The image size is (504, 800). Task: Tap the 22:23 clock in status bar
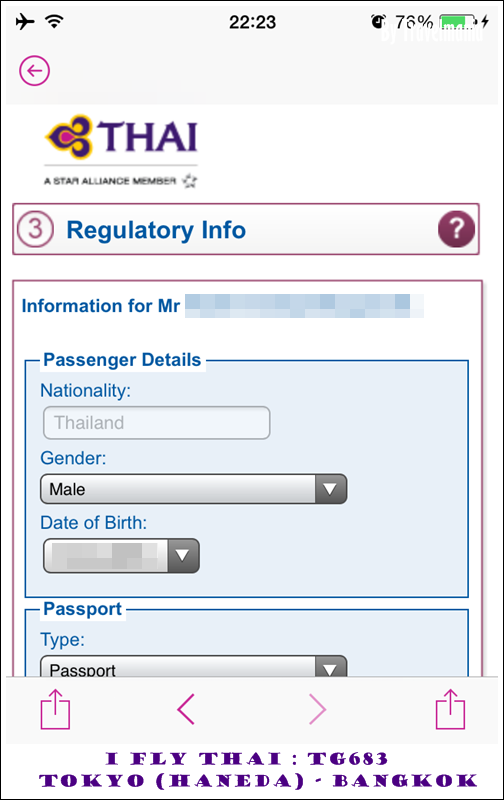tap(252, 22)
